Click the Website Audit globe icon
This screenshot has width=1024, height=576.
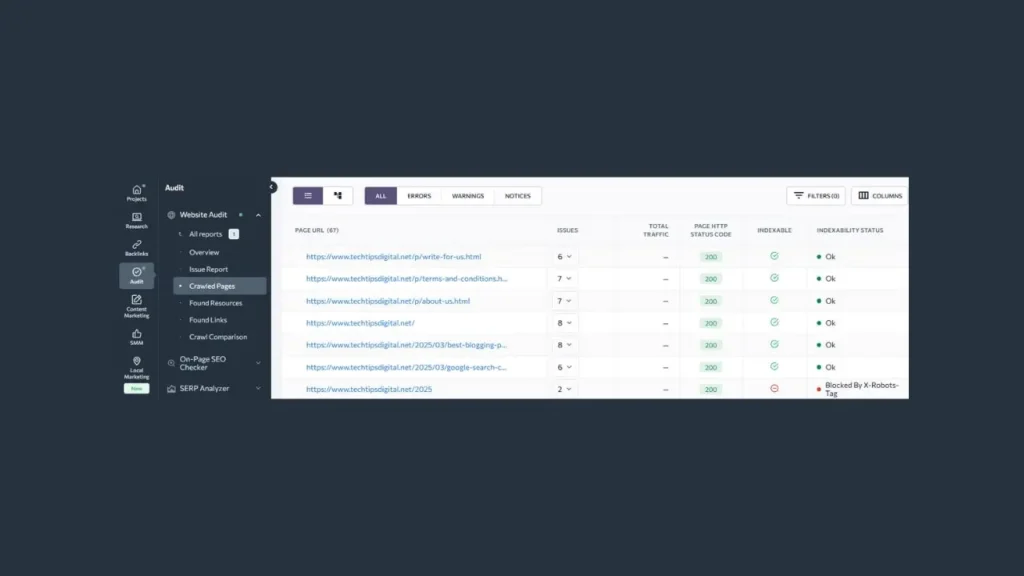(x=171, y=215)
